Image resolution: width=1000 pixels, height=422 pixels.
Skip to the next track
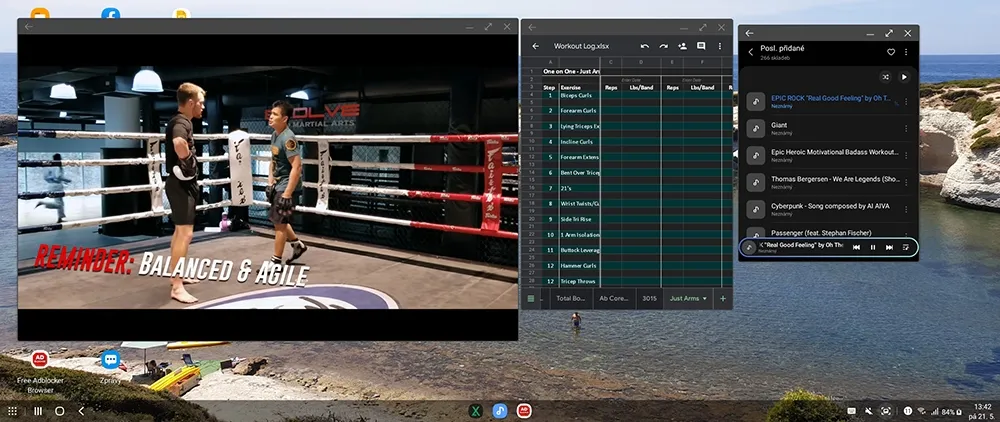[x=889, y=247]
